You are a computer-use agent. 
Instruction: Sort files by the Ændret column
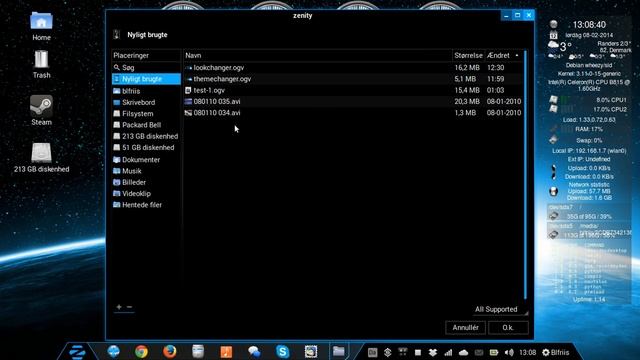[503, 56]
